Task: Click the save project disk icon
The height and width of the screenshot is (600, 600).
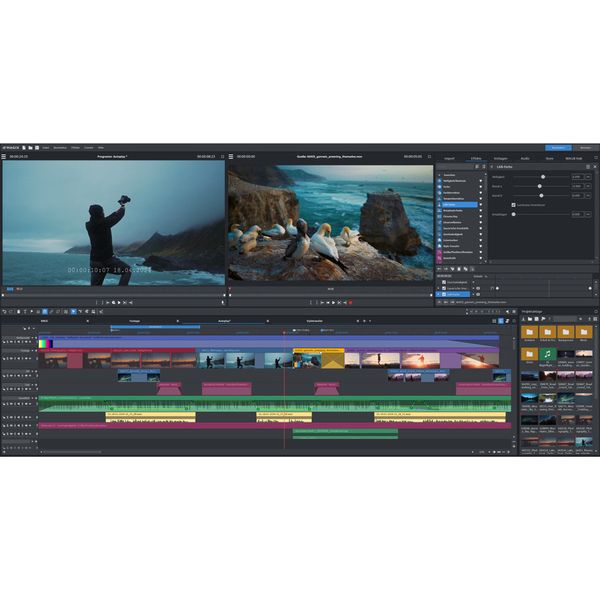Action: (x=37, y=148)
